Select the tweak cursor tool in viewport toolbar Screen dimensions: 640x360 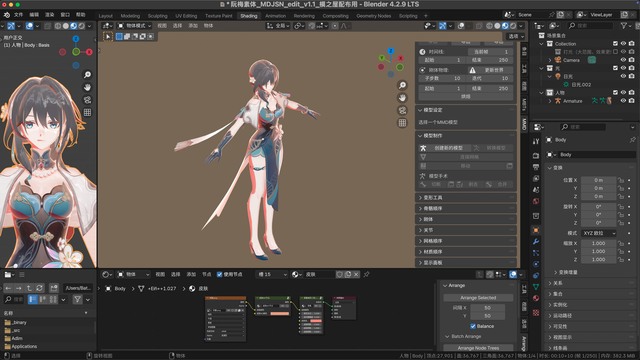pyautogui.click(x=108, y=36)
